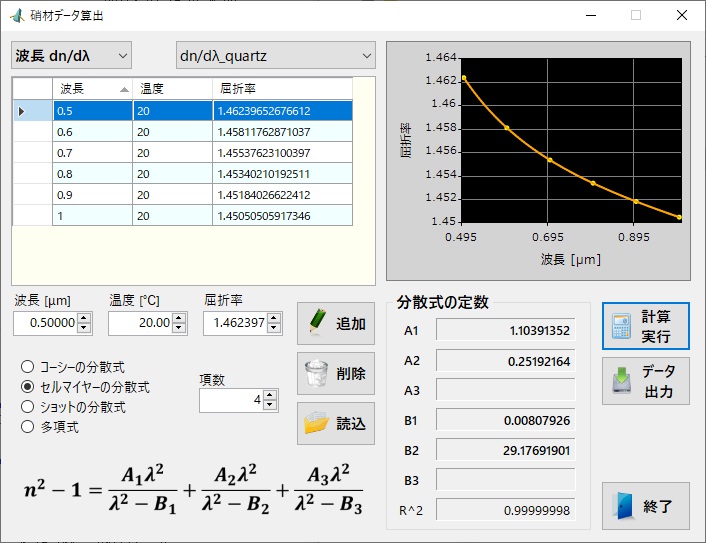Click the folder icon on 読込 button
Viewport: 706px width, 543px height.
click(316, 423)
